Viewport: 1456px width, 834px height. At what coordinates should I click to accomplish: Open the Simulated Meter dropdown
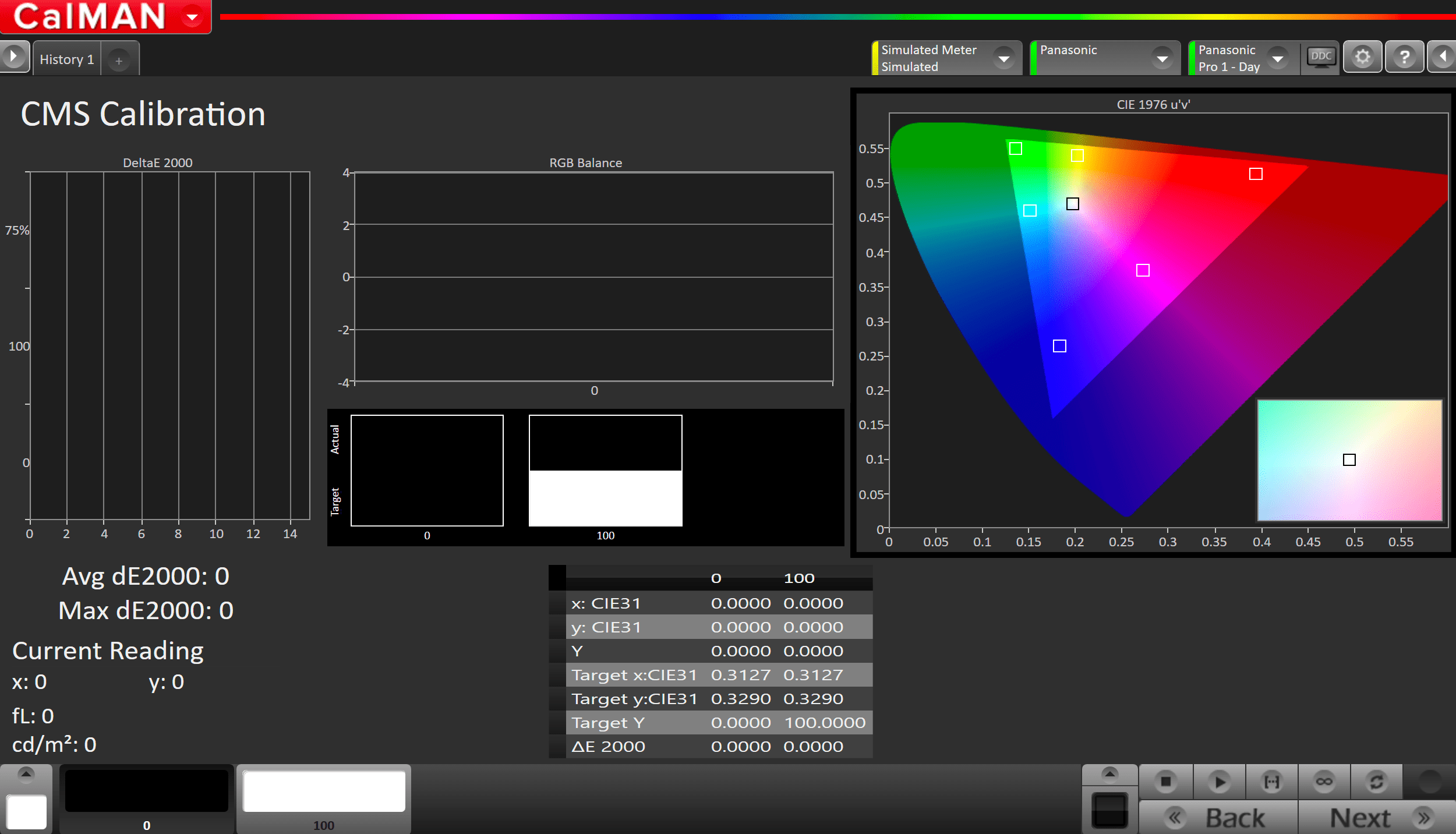pyautogui.click(x=1003, y=58)
